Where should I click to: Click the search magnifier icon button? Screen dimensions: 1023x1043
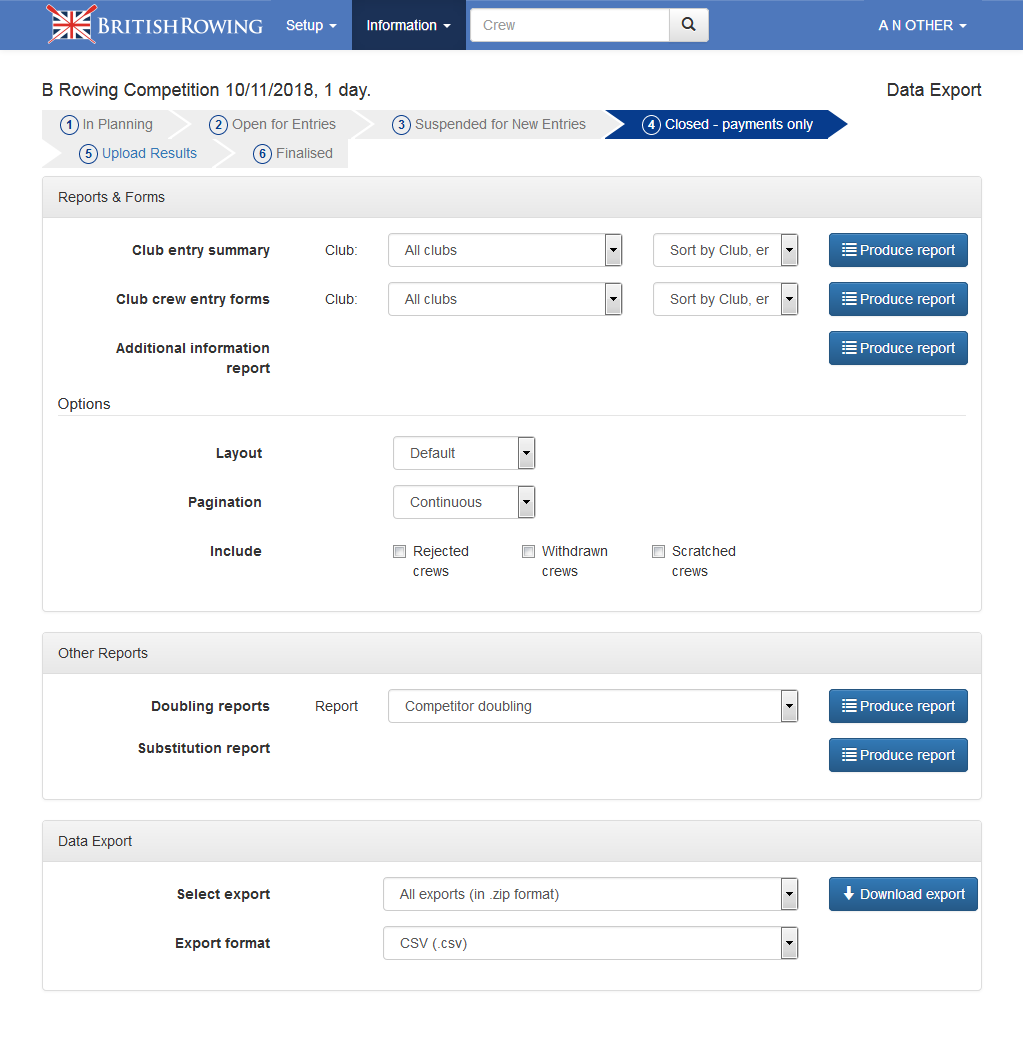pyautogui.click(x=688, y=25)
